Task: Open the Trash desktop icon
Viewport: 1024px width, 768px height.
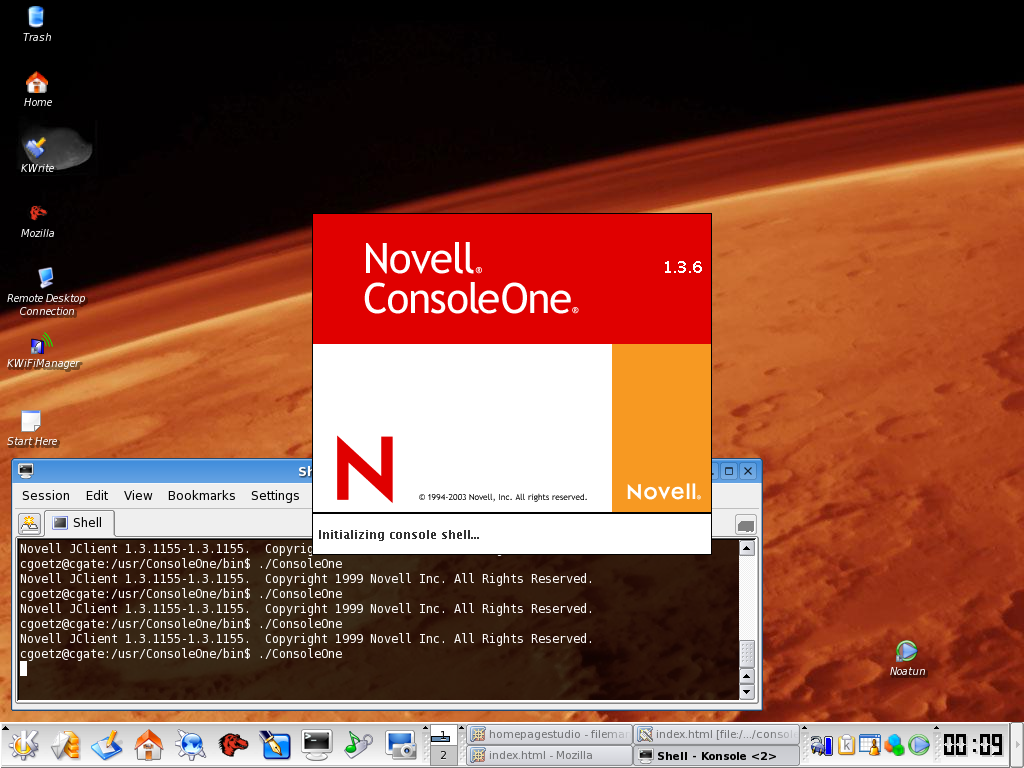Action: click(37, 24)
